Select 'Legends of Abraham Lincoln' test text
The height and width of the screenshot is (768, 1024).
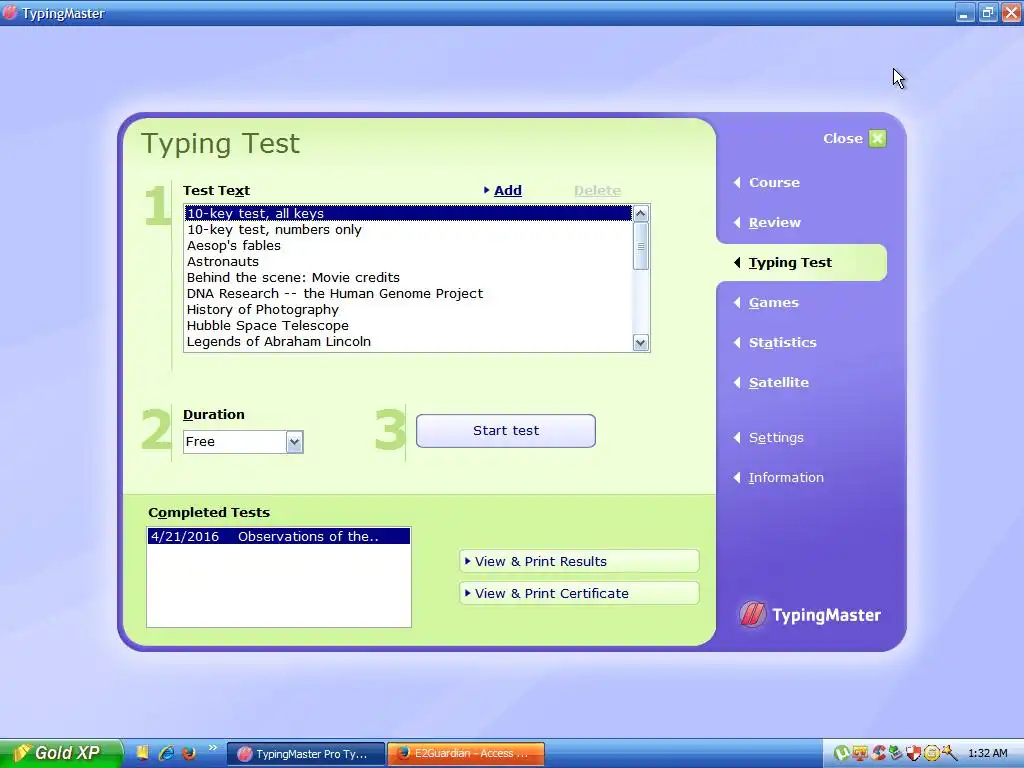(408, 342)
